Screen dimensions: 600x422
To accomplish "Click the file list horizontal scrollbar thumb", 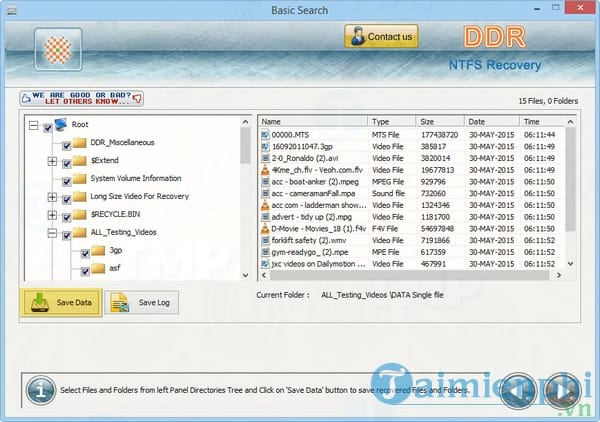I will click(x=409, y=275).
